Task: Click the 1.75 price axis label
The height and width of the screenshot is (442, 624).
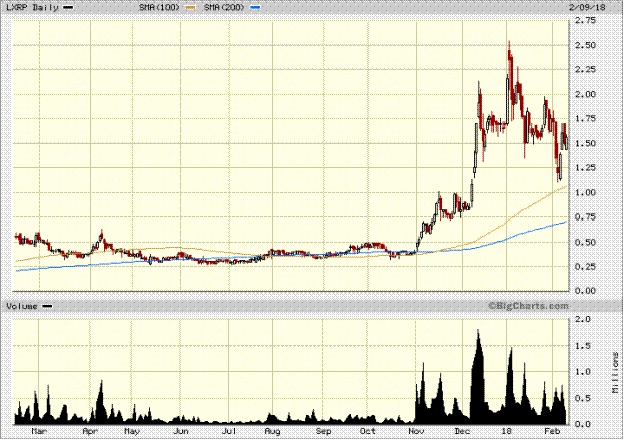Action: (x=585, y=119)
